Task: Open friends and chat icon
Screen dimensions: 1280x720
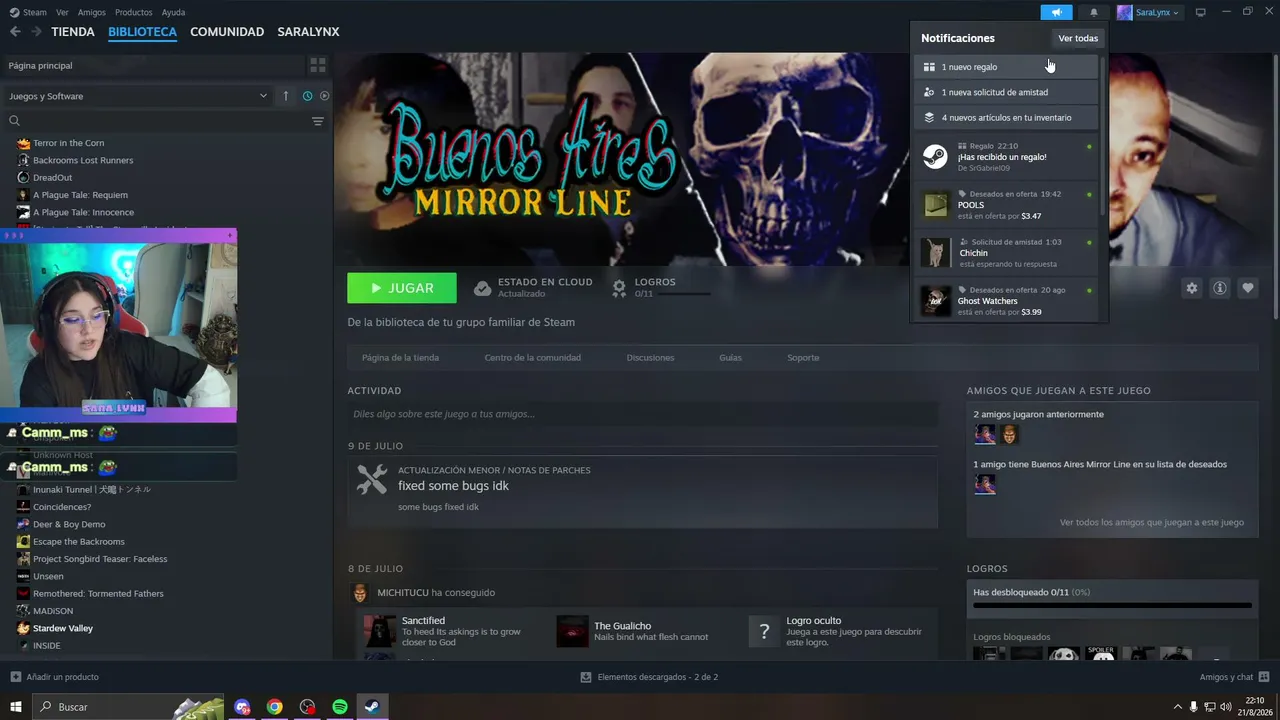Action: [x=1264, y=677]
